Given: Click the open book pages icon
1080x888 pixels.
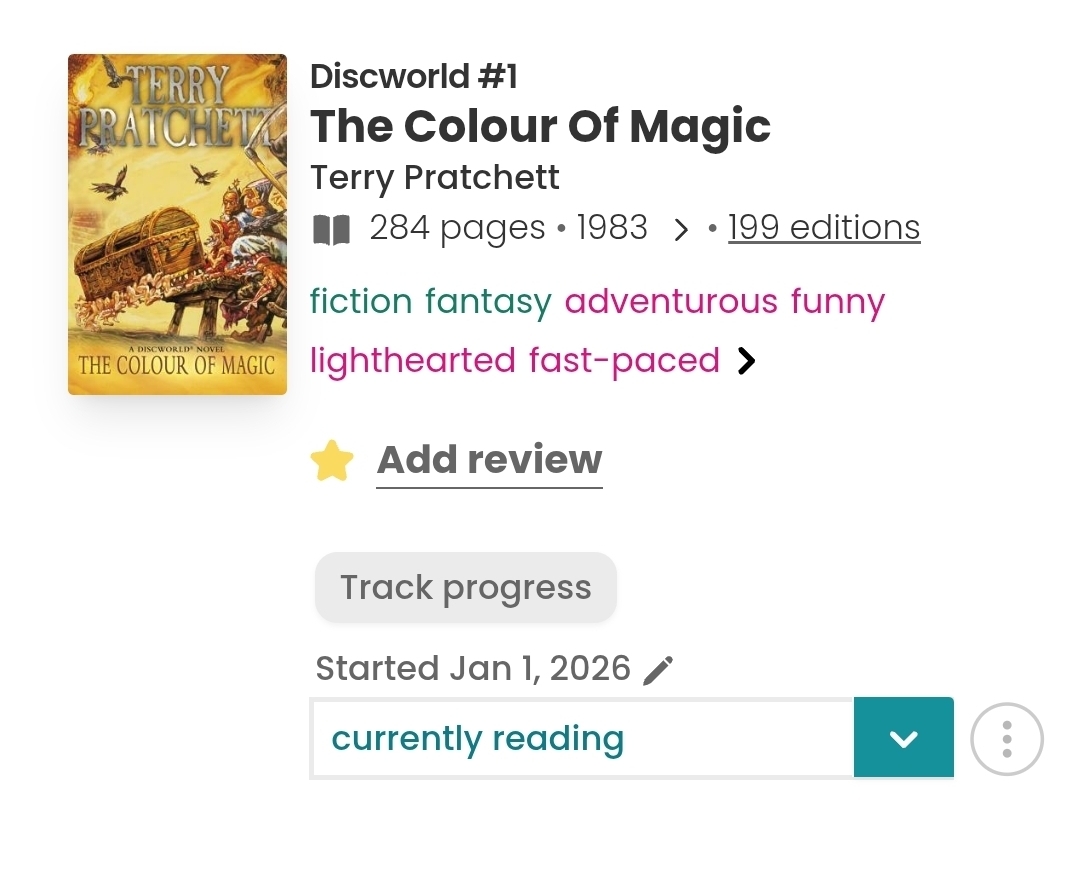Looking at the screenshot, I should [332, 230].
